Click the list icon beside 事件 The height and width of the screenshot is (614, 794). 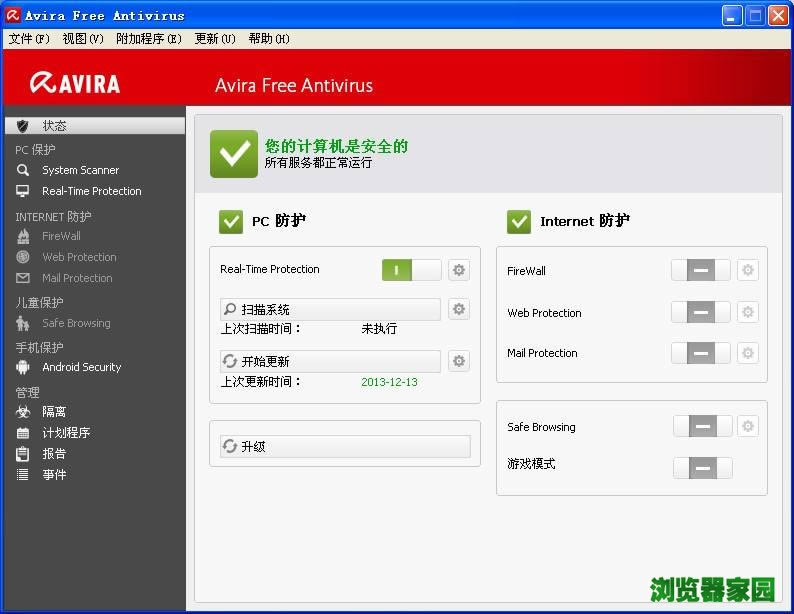(x=22, y=474)
